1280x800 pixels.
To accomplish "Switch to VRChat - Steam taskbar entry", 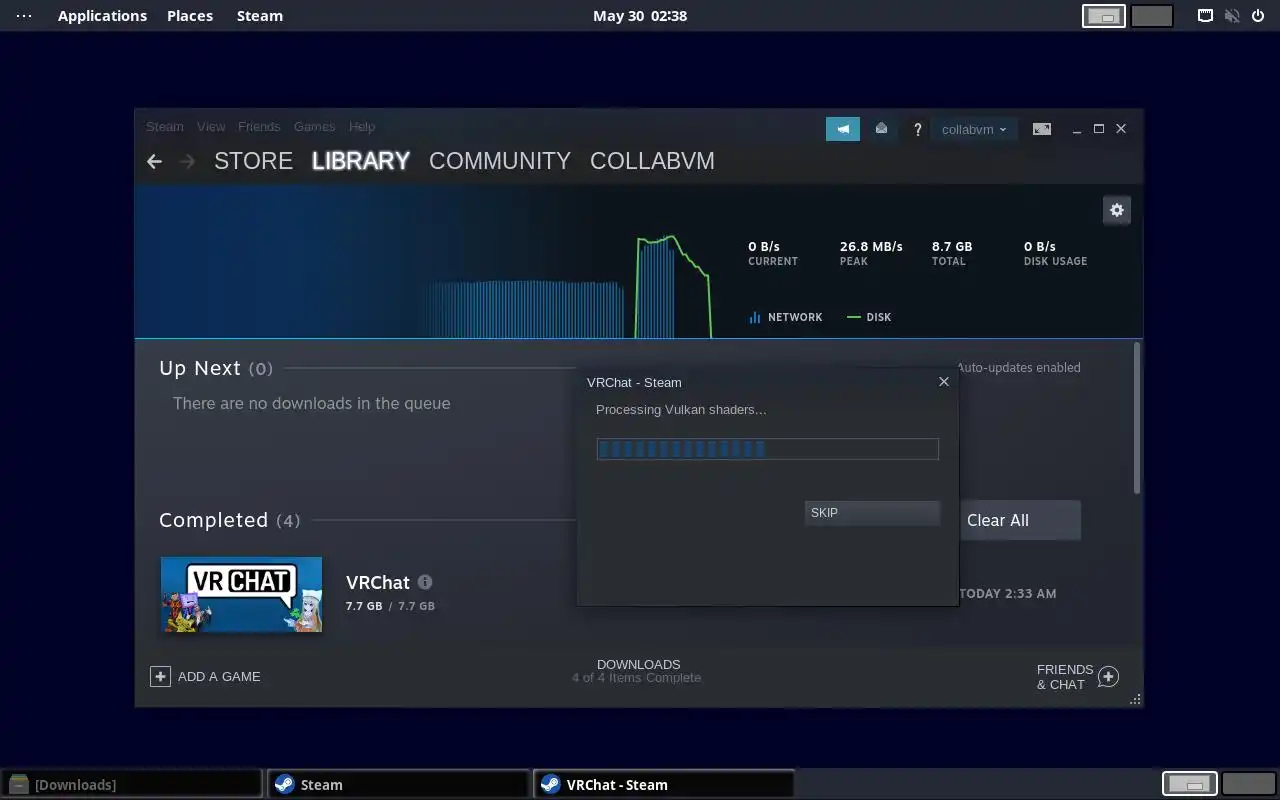I will pyautogui.click(x=664, y=784).
